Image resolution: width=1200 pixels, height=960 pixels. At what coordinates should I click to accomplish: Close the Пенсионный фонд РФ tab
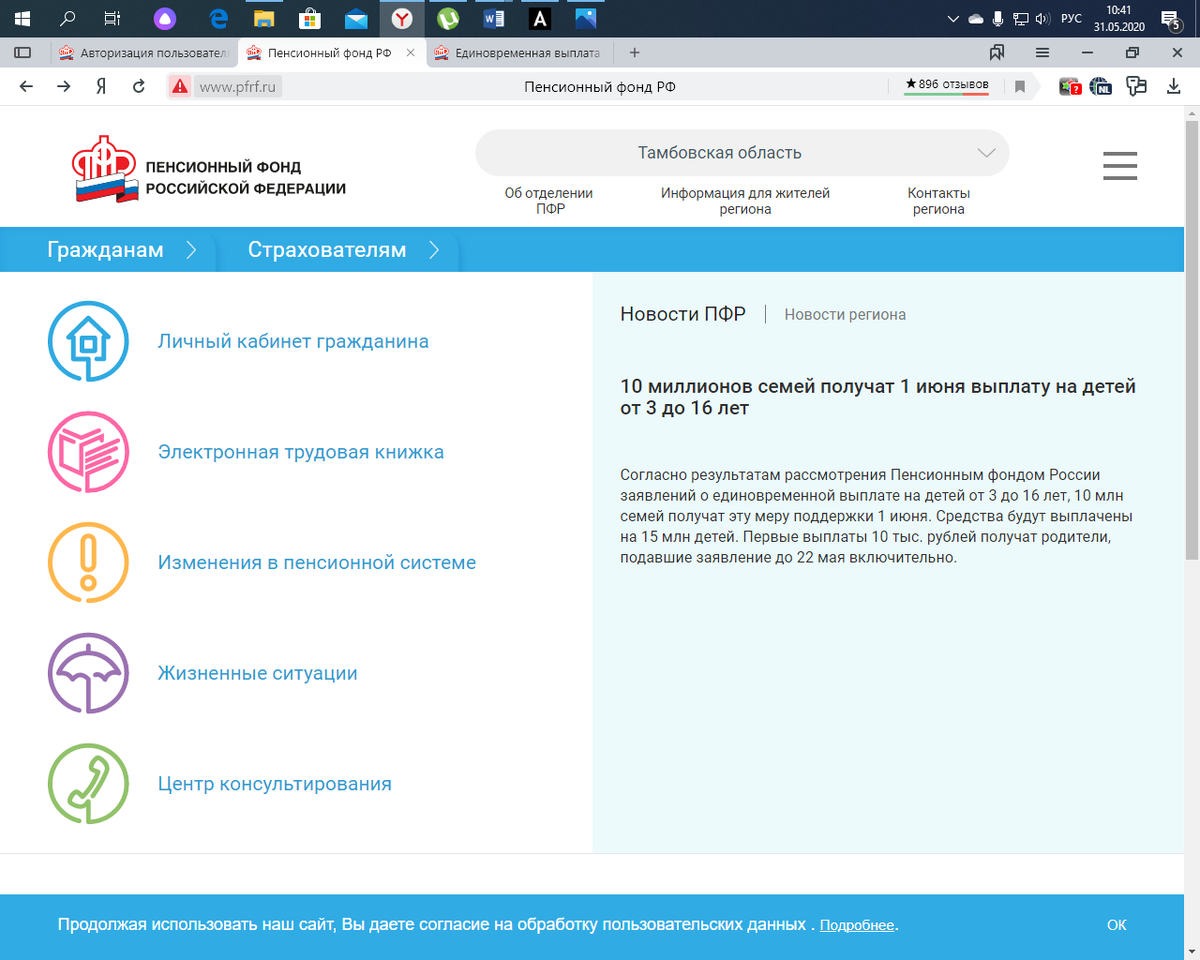click(410, 53)
